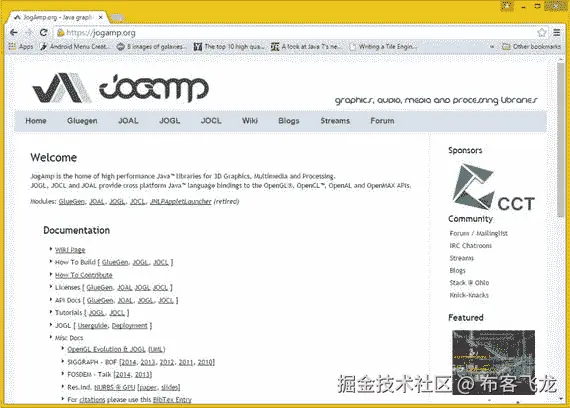Bookmark page with the star icon
The height and width of the screenshot is (408, 570).
click(542, 33)
